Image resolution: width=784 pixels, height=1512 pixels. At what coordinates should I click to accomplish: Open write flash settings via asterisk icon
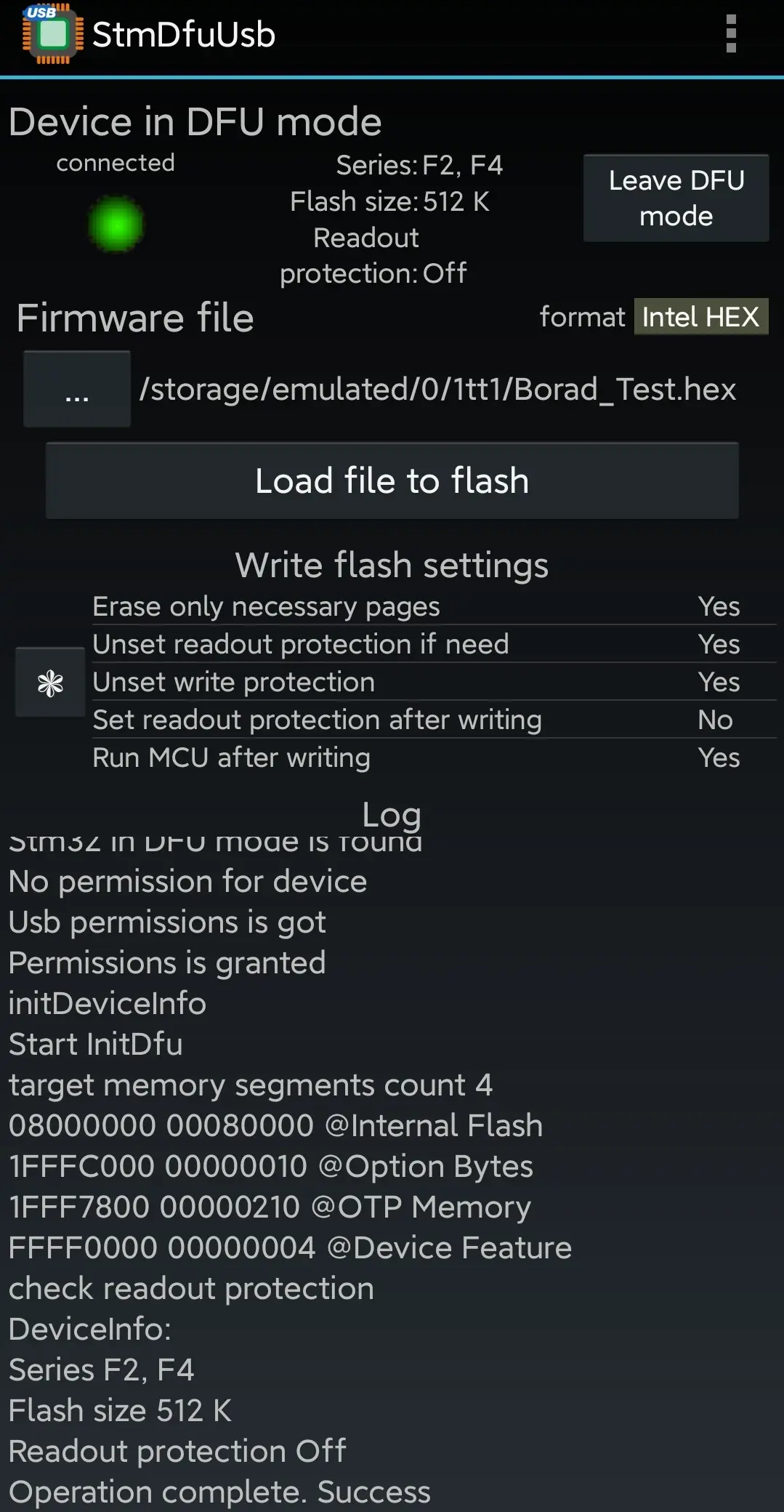coord(50,683)
